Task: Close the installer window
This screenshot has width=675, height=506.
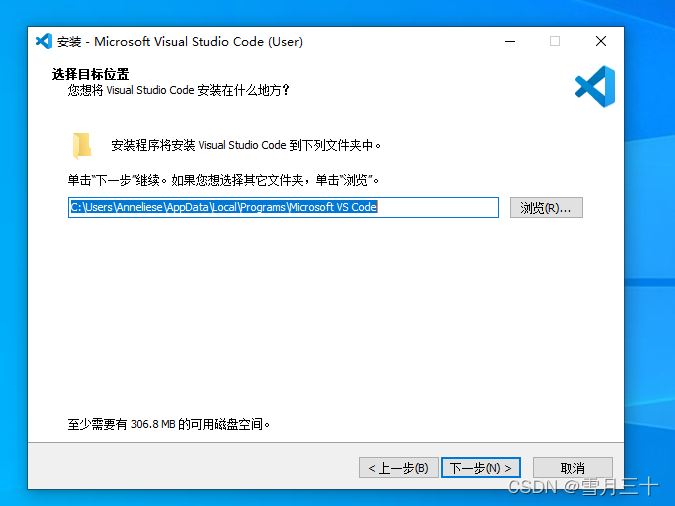Action: 601,41
